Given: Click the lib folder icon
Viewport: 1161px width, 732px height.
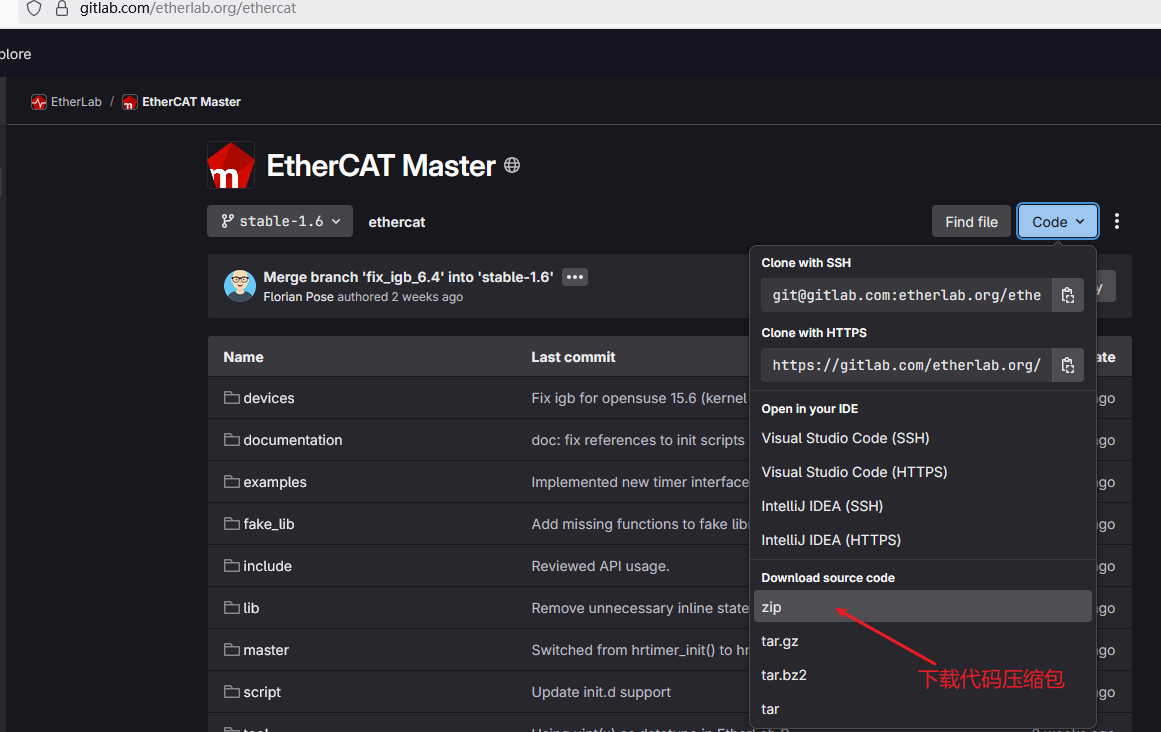Looking at the screenshot, I should pos(232,608).
